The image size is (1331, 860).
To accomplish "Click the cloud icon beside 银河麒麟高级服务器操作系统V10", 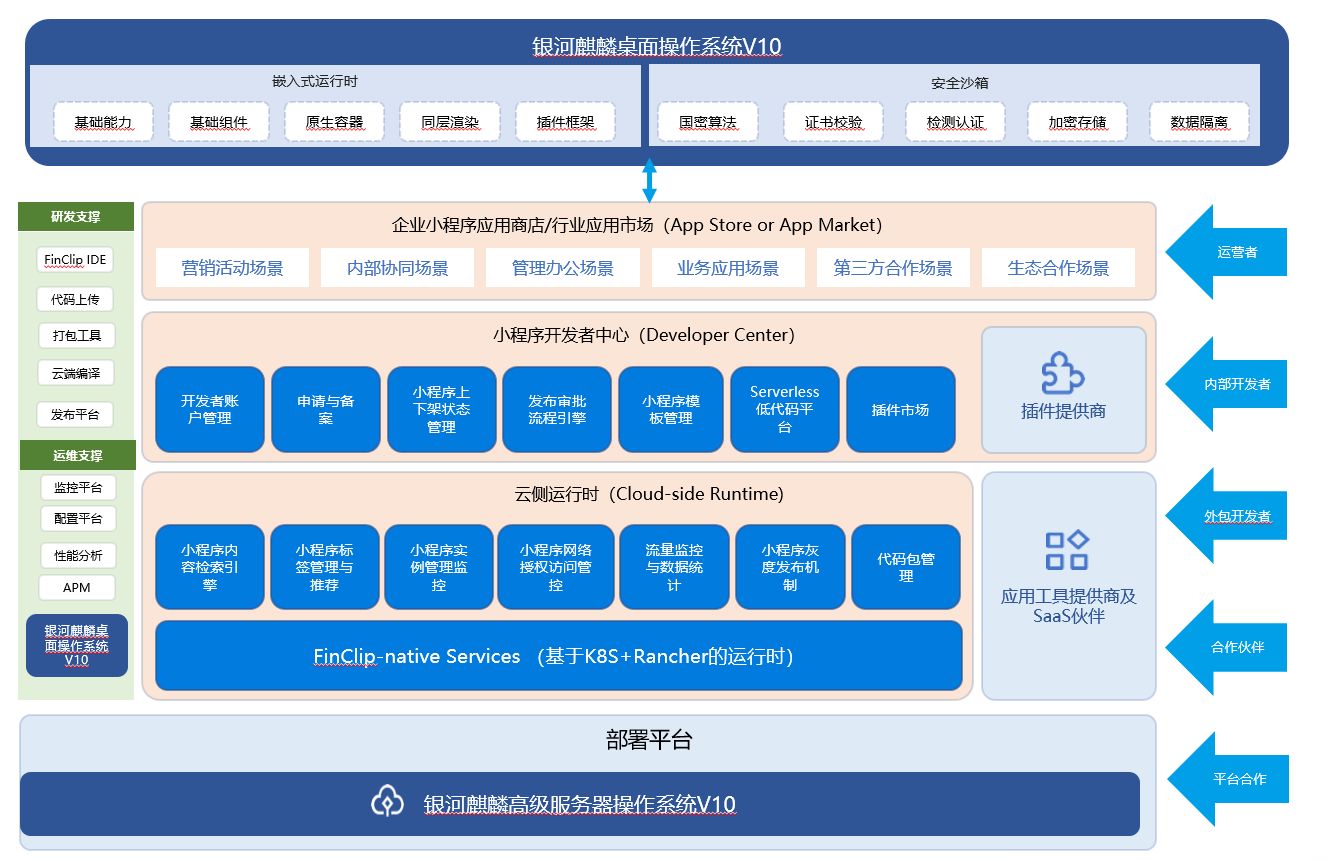I will click(387, 802).
